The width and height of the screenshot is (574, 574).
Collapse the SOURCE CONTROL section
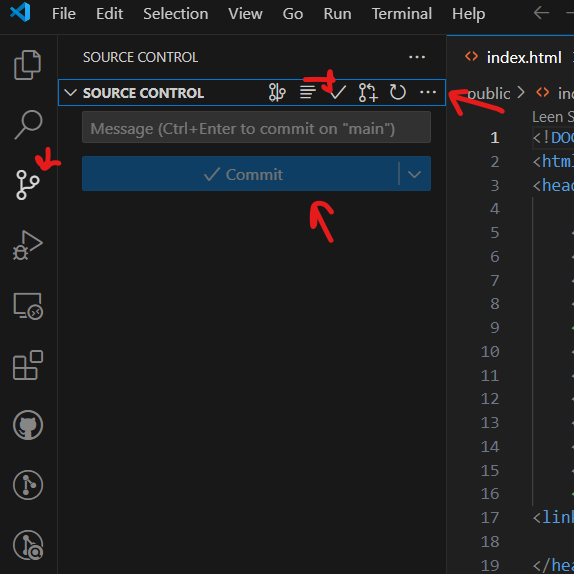point(70,93)
